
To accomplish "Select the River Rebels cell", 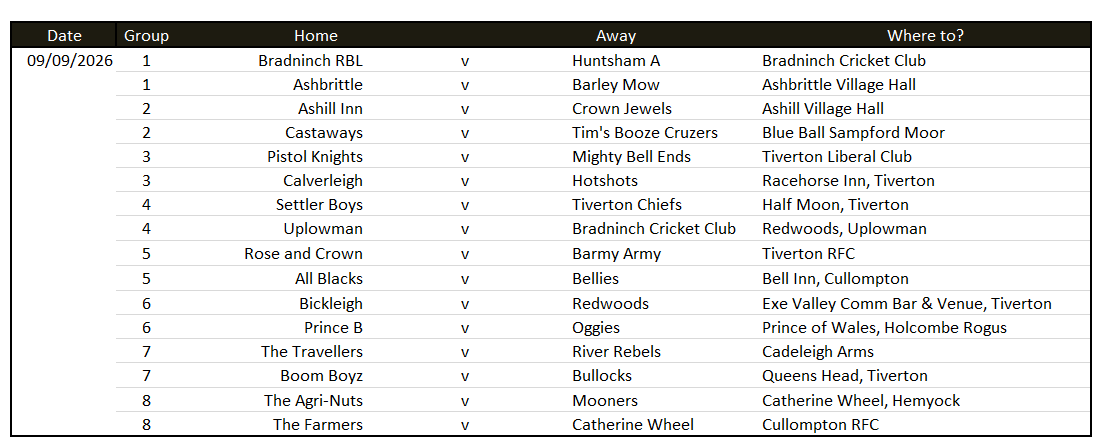I will pos(617,352).
